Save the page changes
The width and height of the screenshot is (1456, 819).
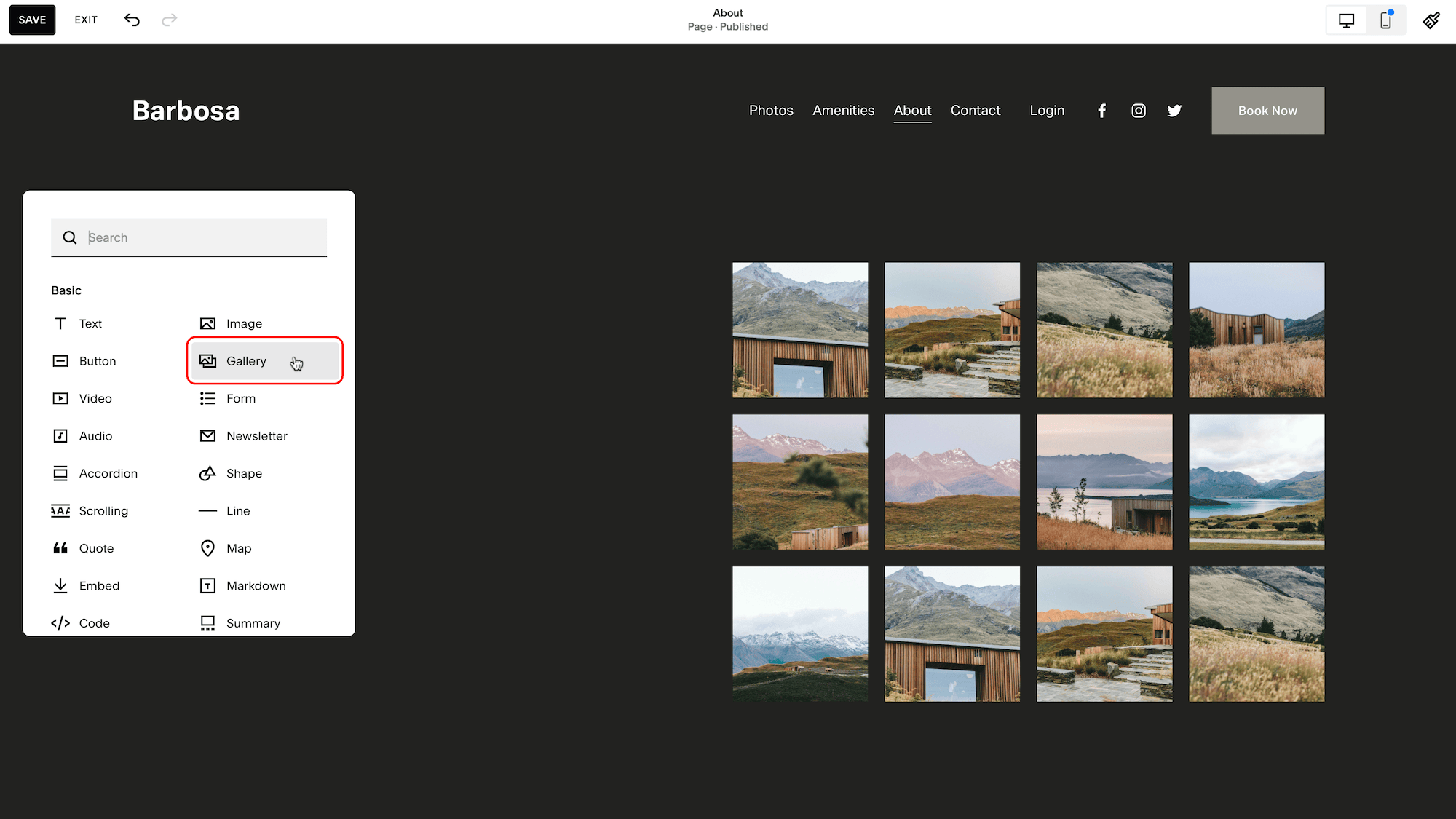32,20
